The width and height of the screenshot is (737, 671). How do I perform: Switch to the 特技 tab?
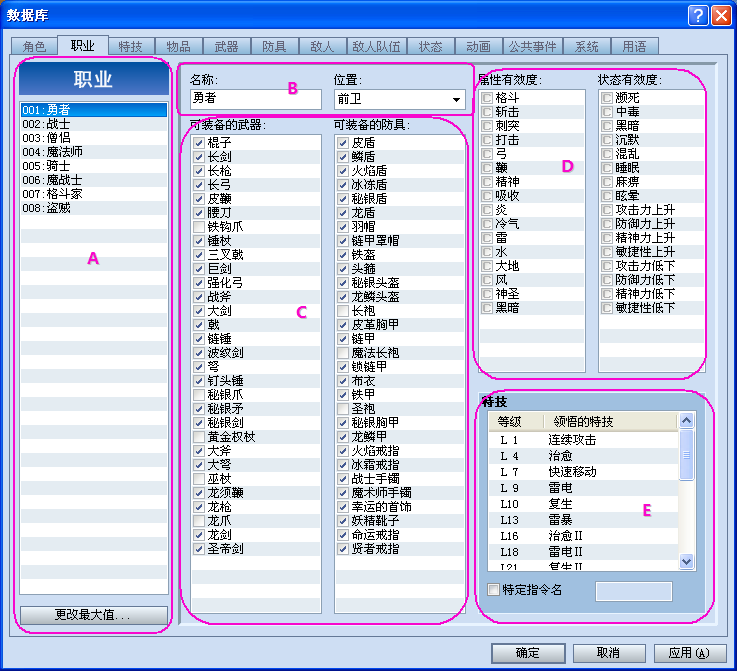click(130, 47)
